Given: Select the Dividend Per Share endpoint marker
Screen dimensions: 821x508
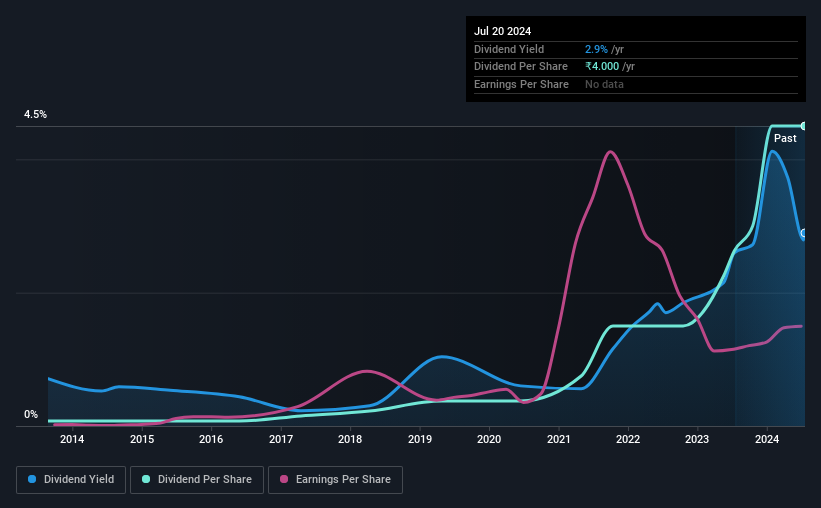Looking at the screenshot, I should (x=803, y=126).
